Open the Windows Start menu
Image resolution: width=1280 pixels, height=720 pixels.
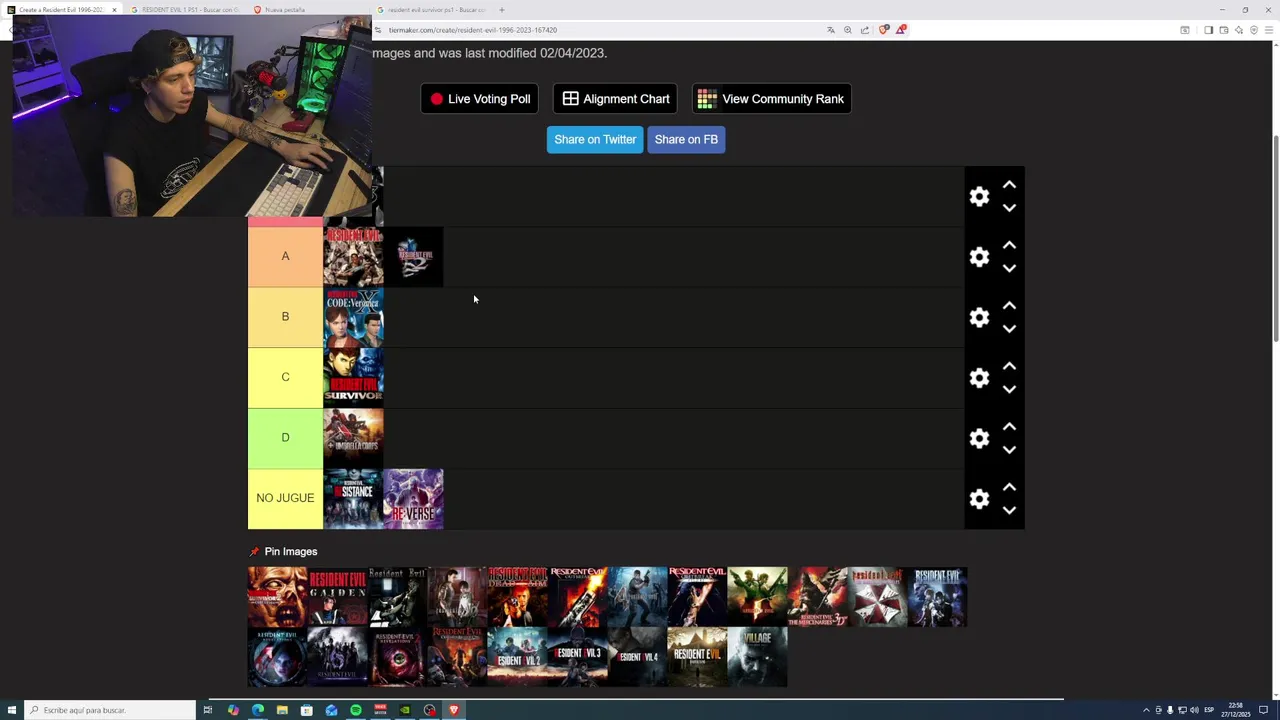11,710
